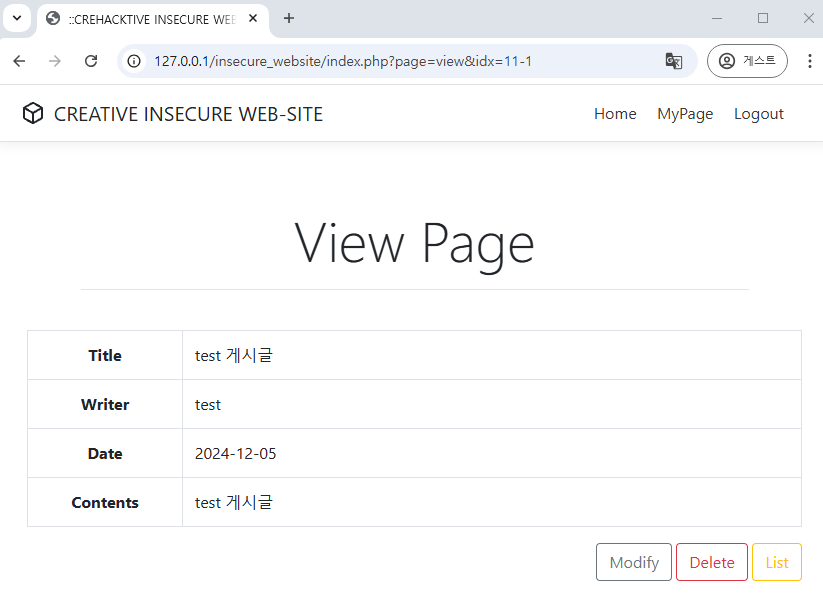Select the CREHACKTIVE INSECURE WEB tab
Image resolution: width=823 pixels, height=600 pixels.
152,20
